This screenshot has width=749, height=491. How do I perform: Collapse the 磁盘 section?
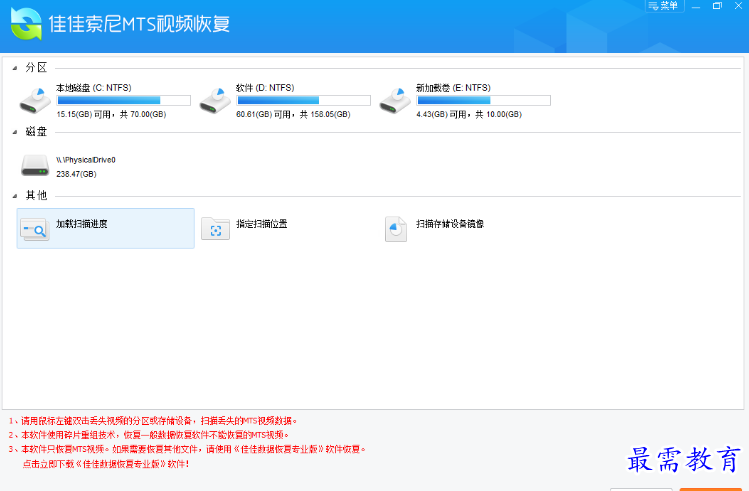(x=15, y=132)
